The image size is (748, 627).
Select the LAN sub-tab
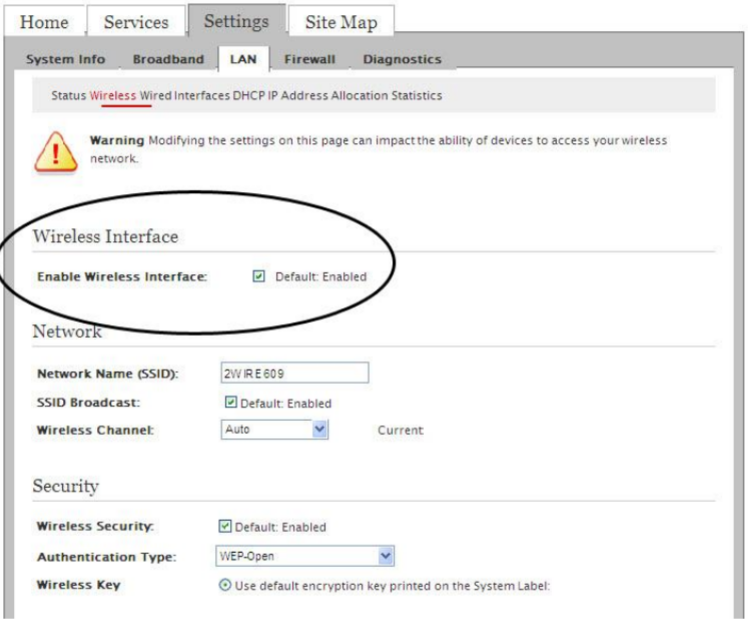[x=243, y=59]
